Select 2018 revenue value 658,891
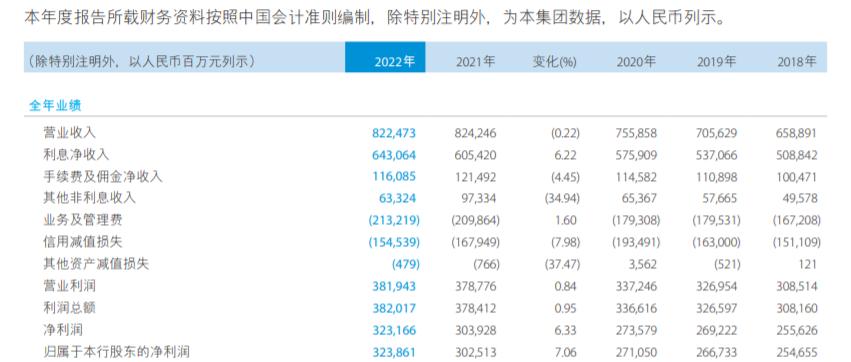 click(x=796, y=133)
